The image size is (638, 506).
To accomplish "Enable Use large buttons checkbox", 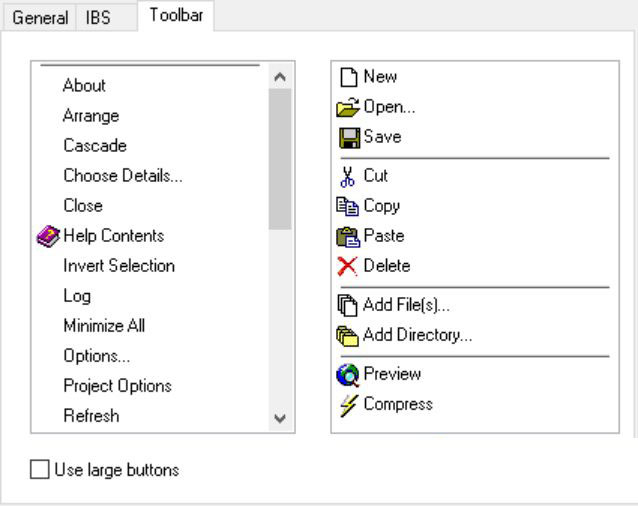I will pyautogui.click(x=40, y=470).
